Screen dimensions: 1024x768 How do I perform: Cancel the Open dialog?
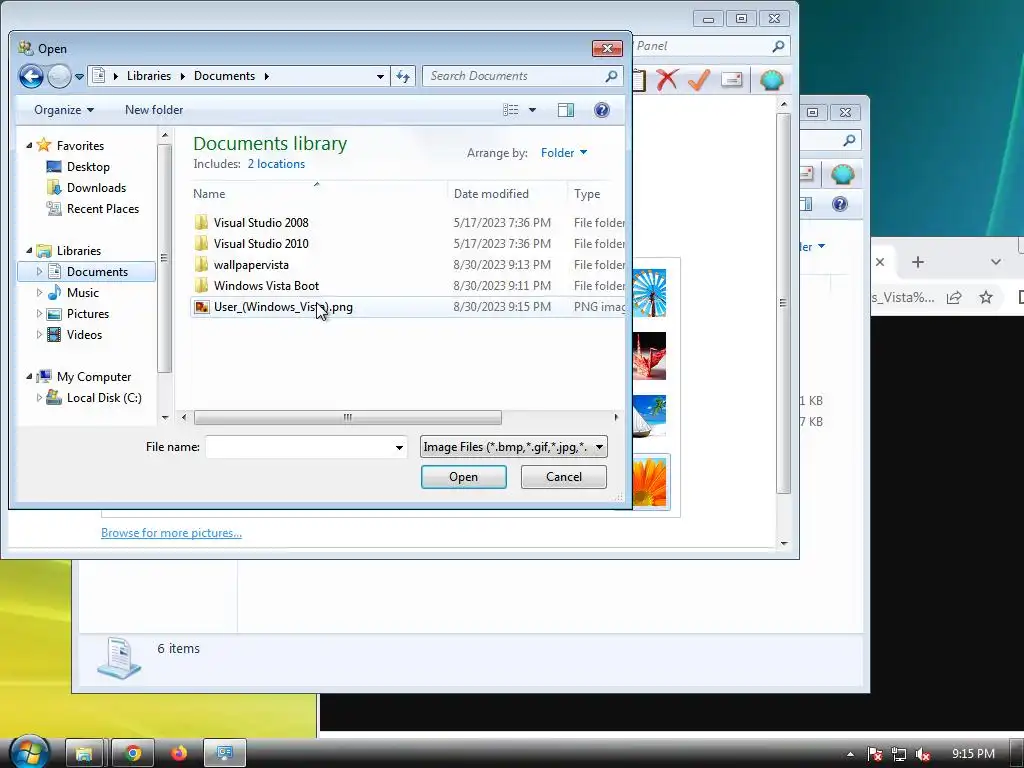pos(564,477)
